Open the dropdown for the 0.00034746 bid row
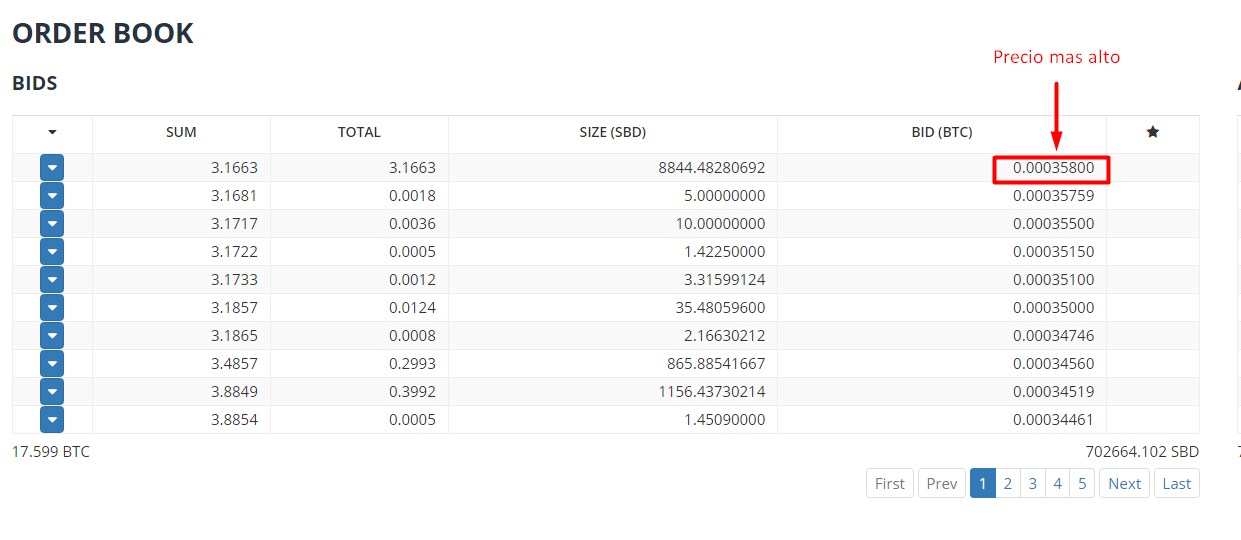Screen dimensions: 1241x540 click(52, 336)
